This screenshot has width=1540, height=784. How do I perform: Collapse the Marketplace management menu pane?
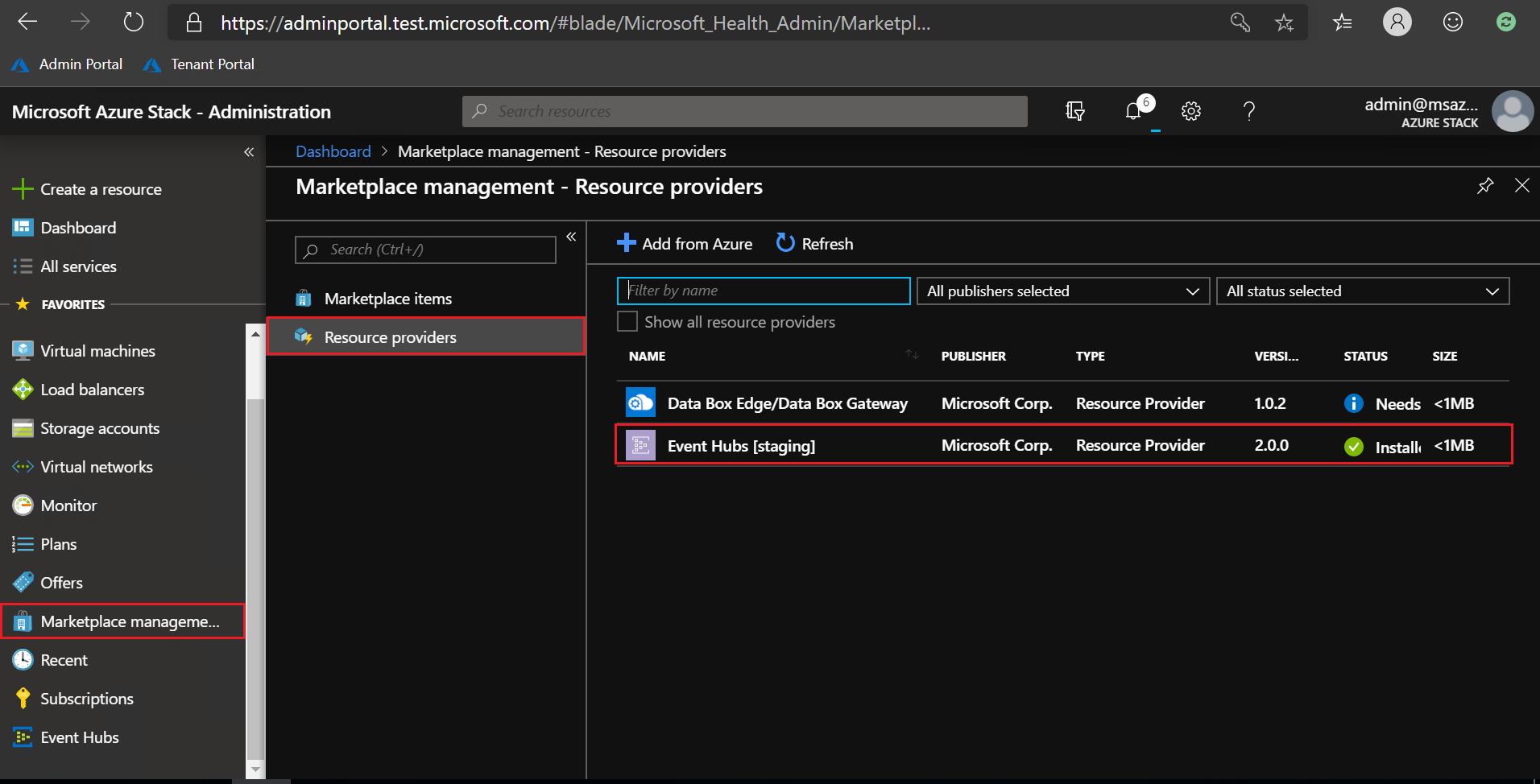coord(572,236)
